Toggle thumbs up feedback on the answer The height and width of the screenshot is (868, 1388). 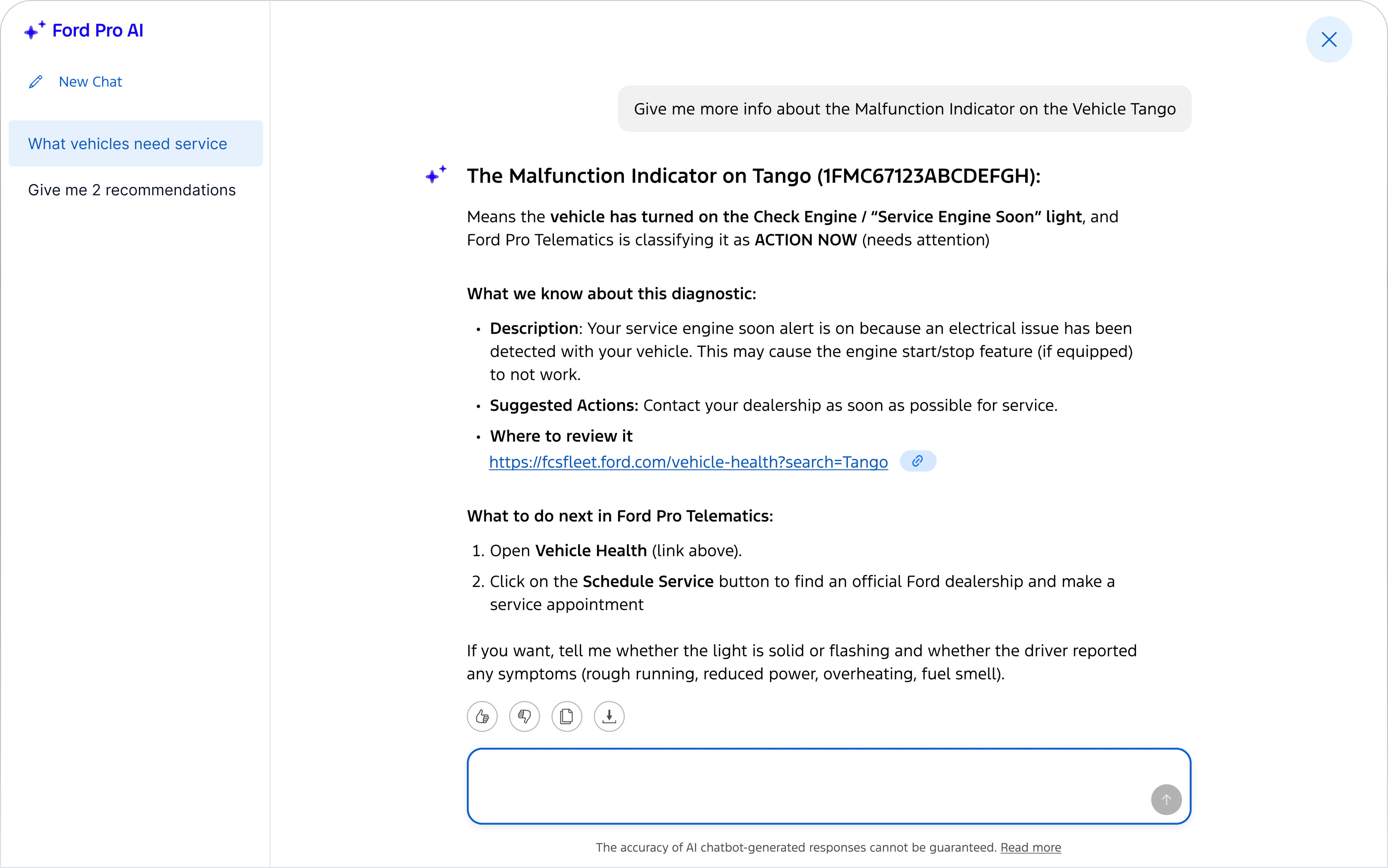click(x=481, y=716)
